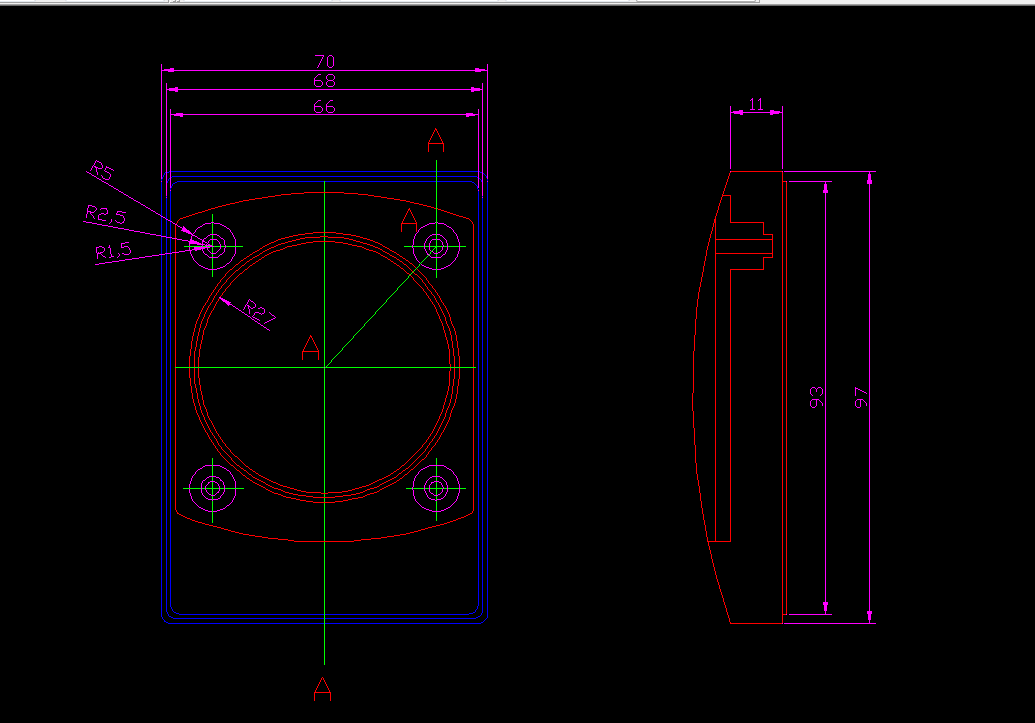Image resolution: width=1035 pixels, height=723 pixels.
Task: Click the top-left mounting hole crosshair
Action: pyautogui.click(x=212, y=246)
